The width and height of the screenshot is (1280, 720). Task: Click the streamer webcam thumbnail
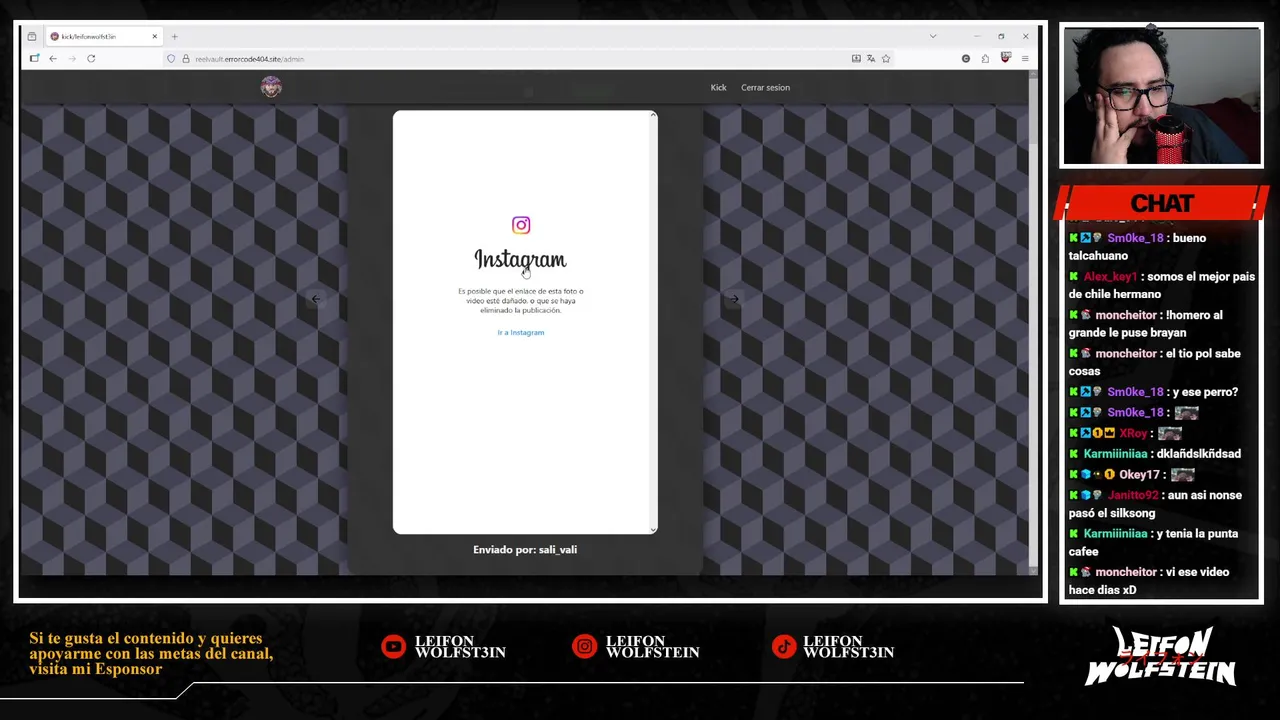click(1161, 96)
